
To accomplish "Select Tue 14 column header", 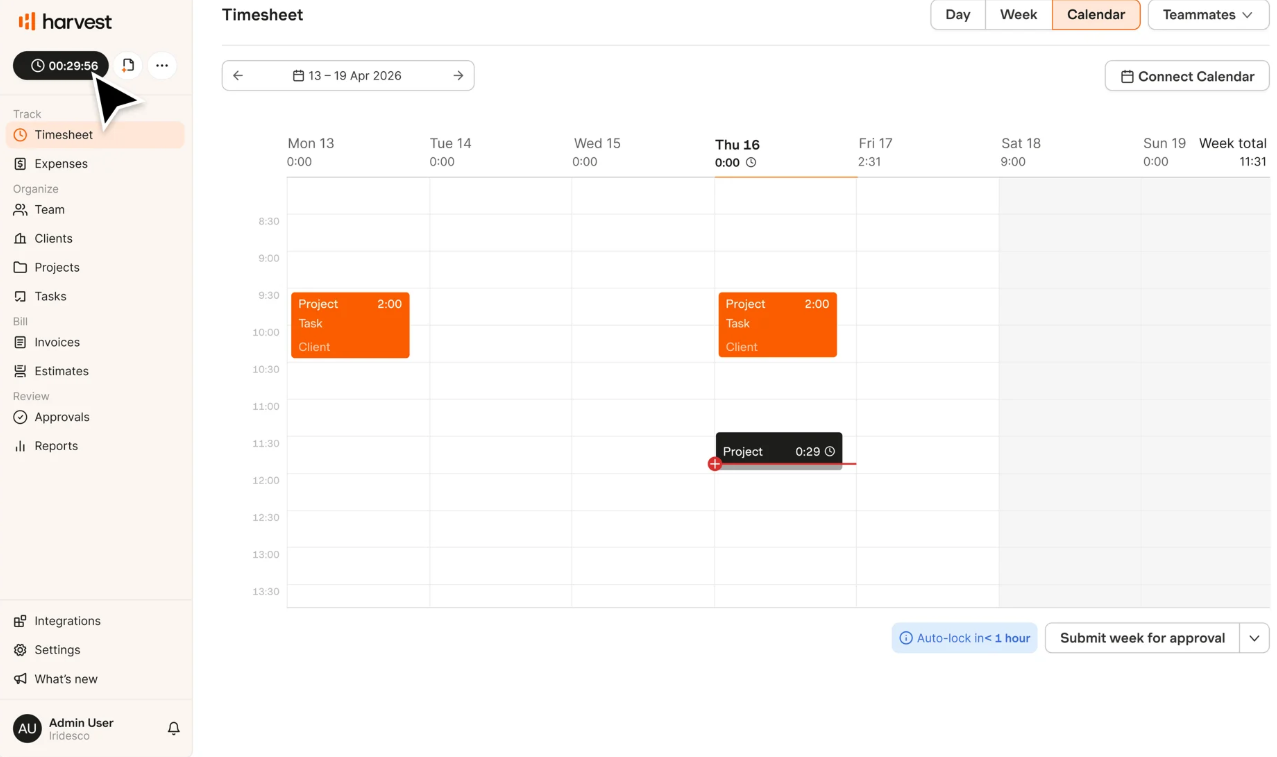I will (450, 144).
